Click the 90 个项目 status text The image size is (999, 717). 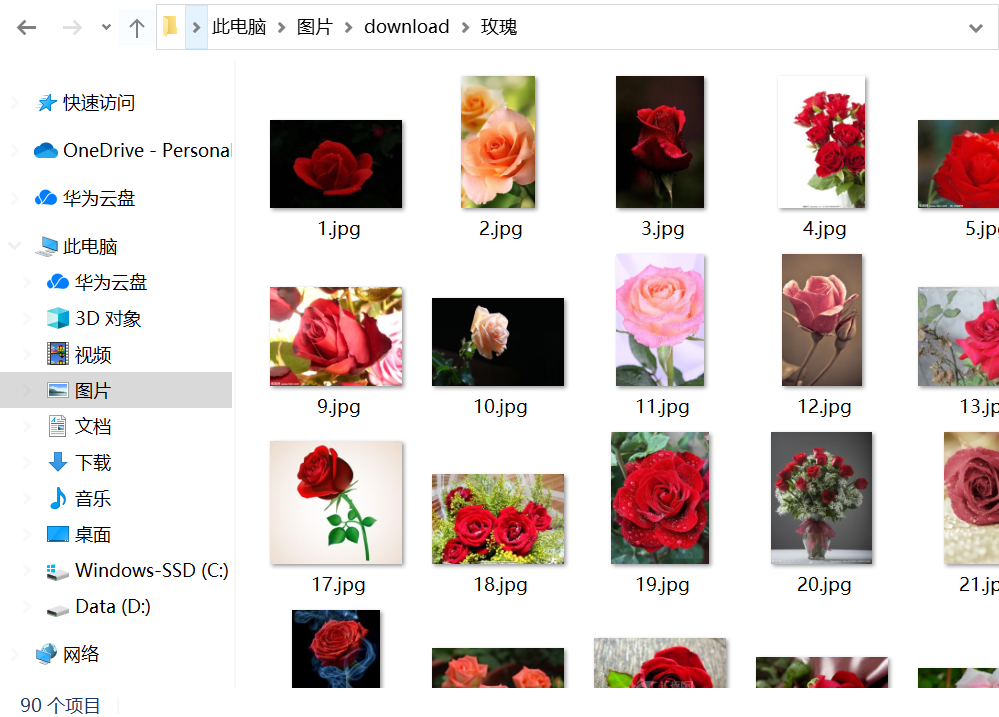[61, 705]
